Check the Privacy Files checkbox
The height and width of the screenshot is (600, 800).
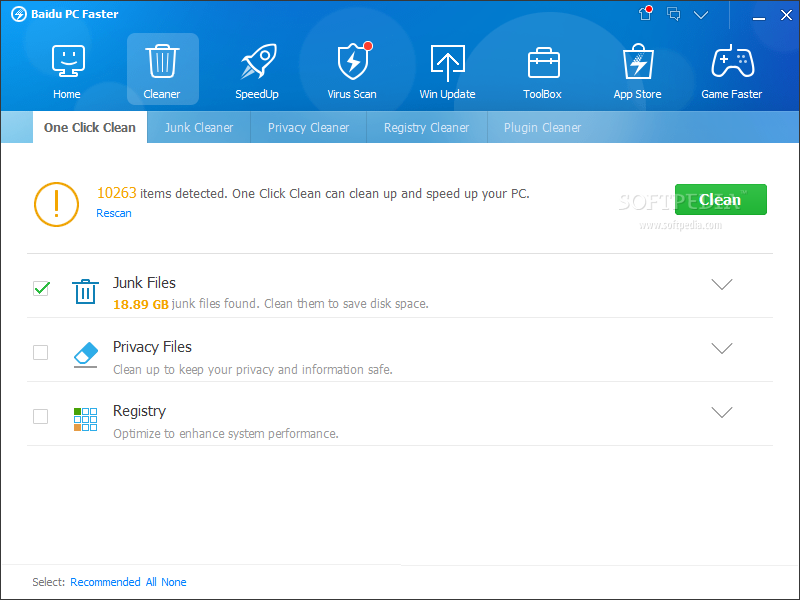(x=40, y=352)
